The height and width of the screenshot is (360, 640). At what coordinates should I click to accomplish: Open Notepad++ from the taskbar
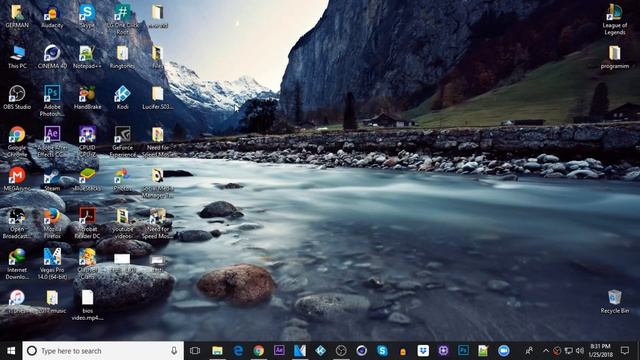click(x=483, y=351)
